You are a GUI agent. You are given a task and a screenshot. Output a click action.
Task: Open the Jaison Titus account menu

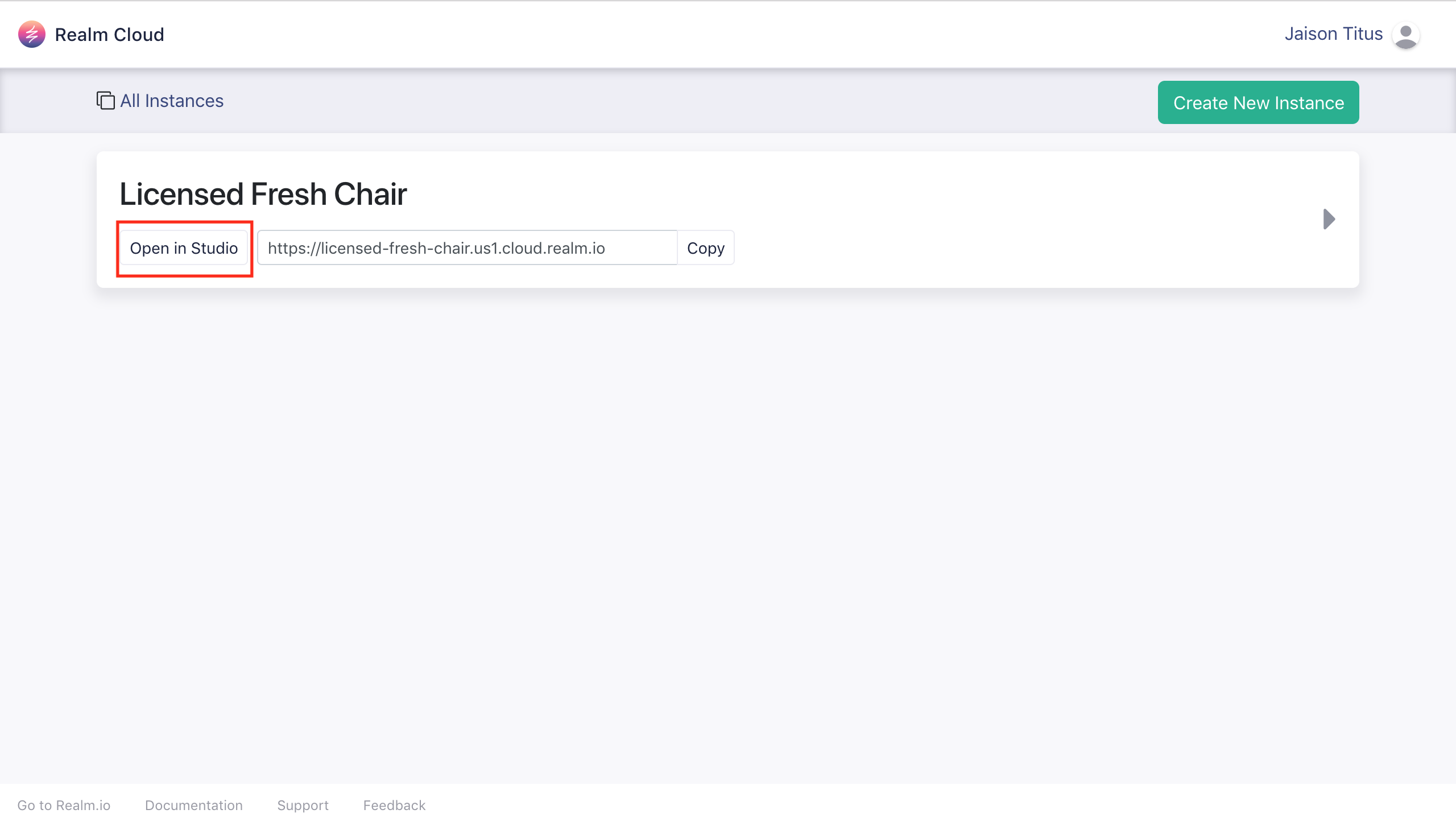tap(1333, 34)
